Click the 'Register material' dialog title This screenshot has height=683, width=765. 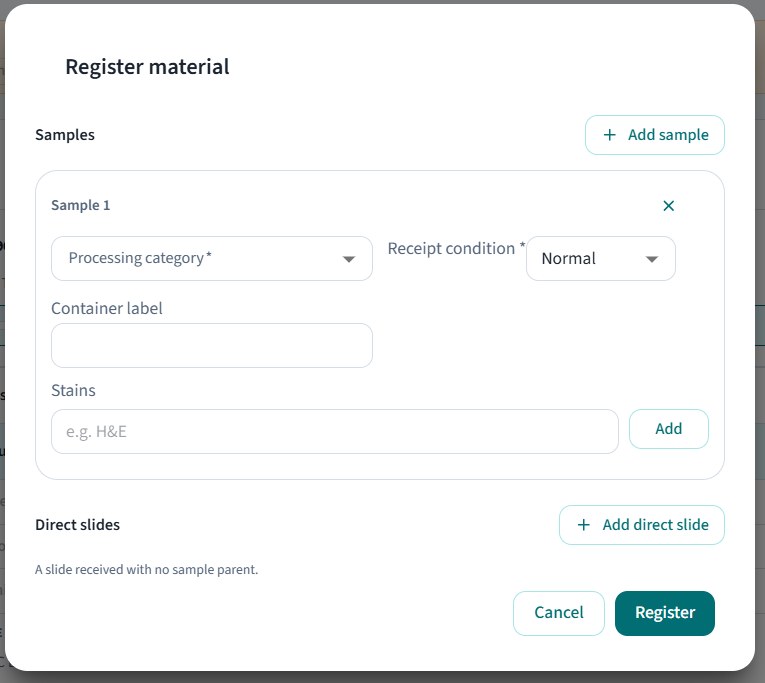tap(147, 67)
